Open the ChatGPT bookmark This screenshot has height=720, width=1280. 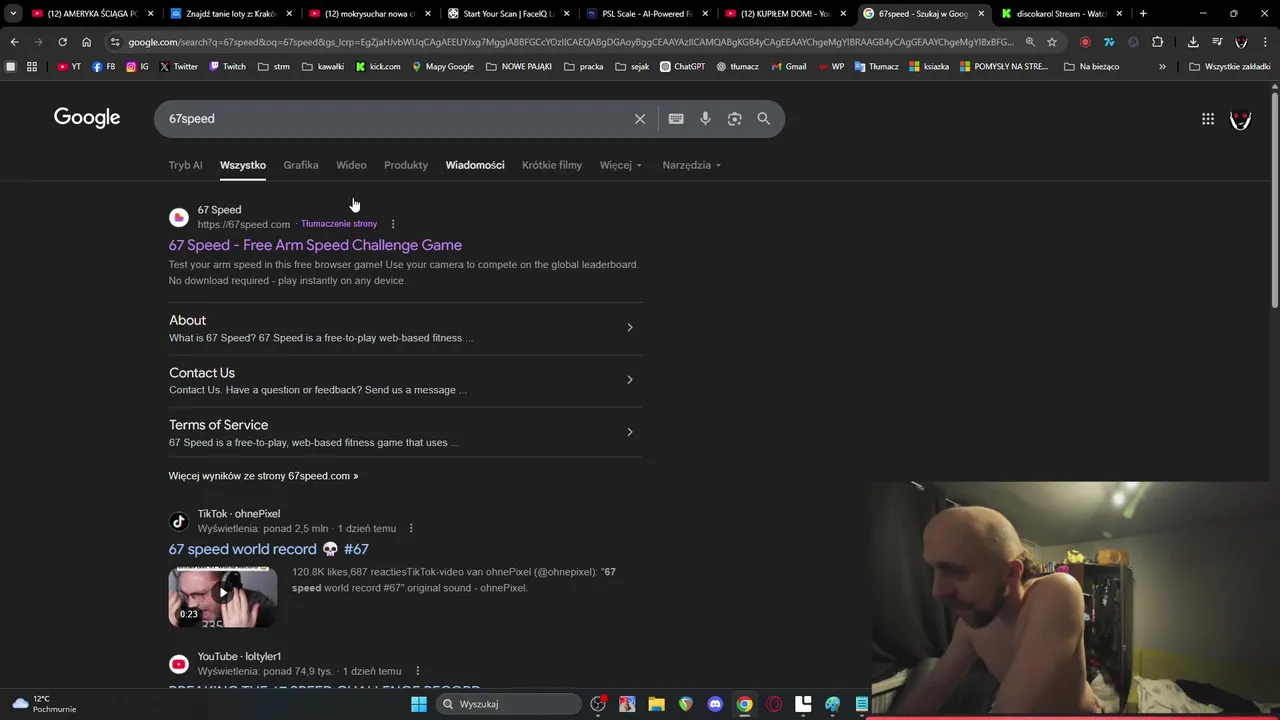tap(683, 67)
